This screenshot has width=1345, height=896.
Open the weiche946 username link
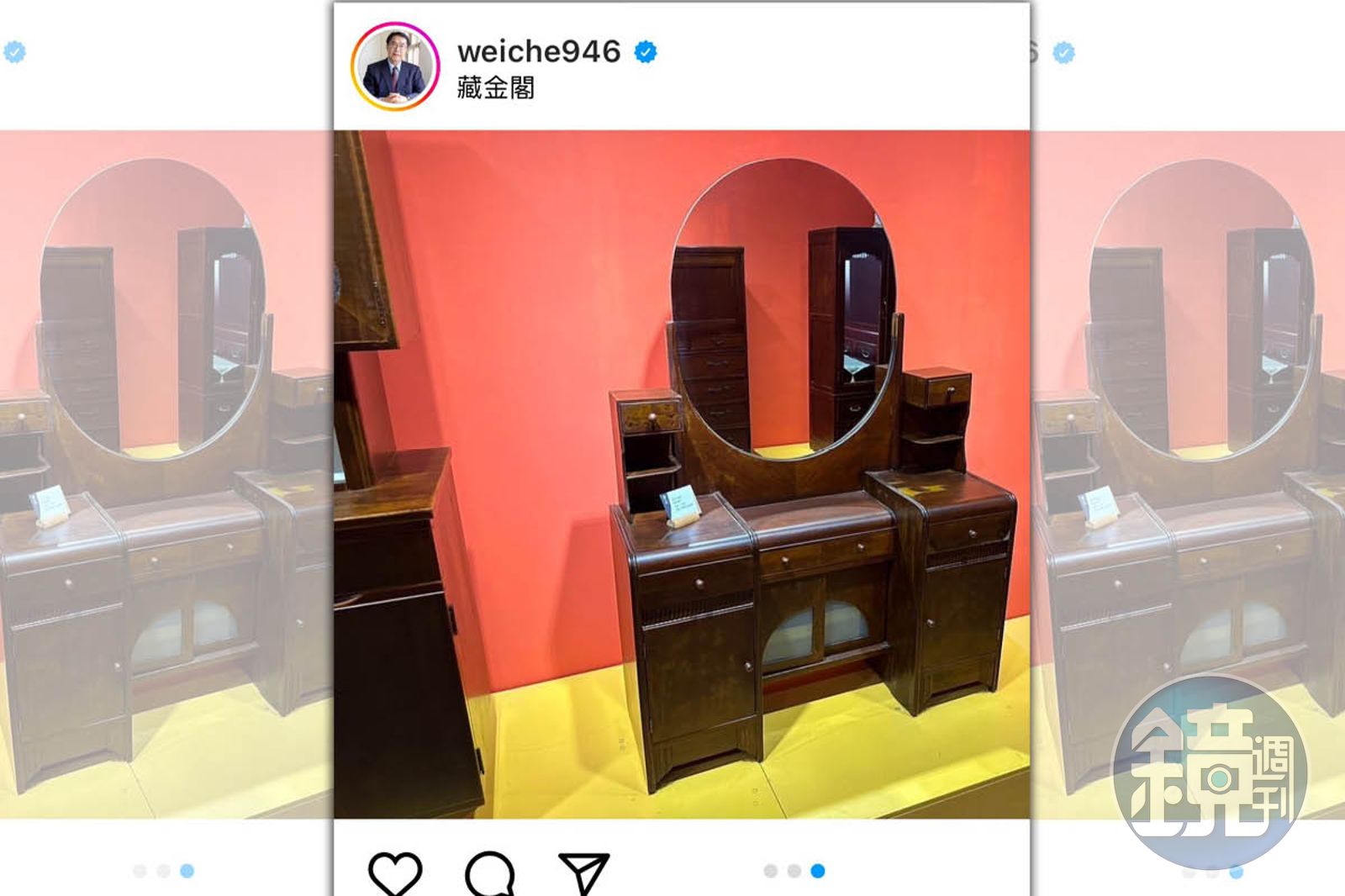click(x=539, y=51)
